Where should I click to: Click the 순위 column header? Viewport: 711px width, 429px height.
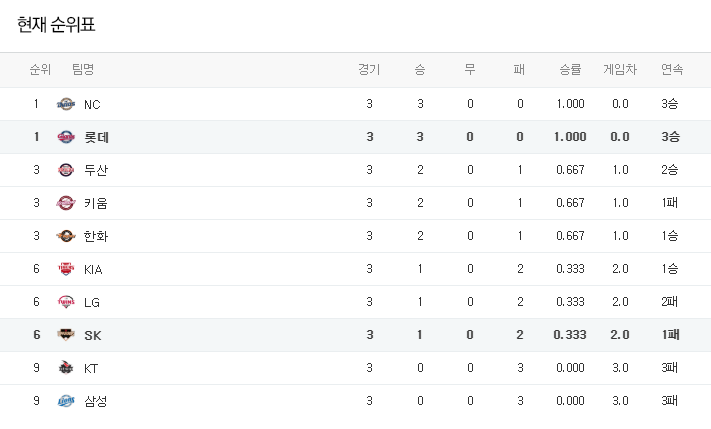pyautogui.click(x=40, y=70)
